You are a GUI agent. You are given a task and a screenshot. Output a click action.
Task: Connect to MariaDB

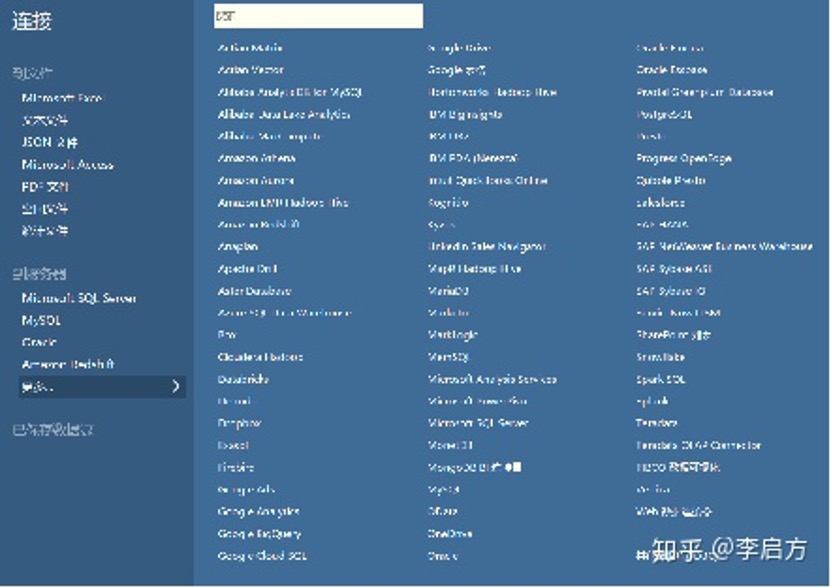(x=448, y=291)
